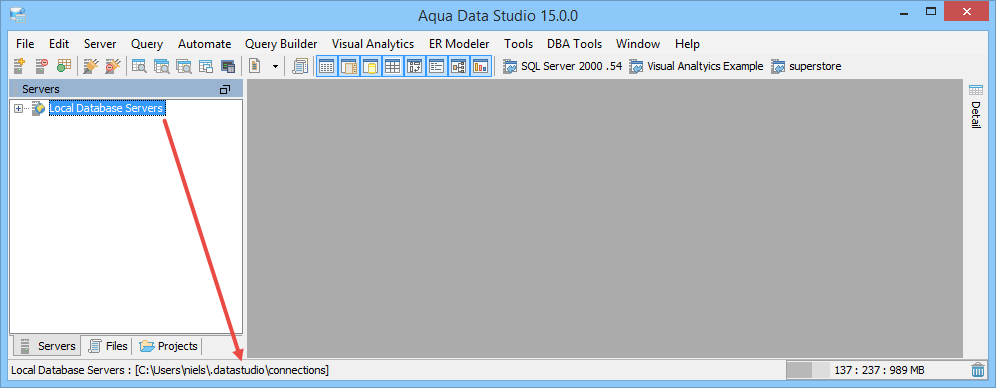Toggle the diagram hierarchy panel button
Image resolution: width=996 pixels, height=388 pixels.
pos(459,66)
